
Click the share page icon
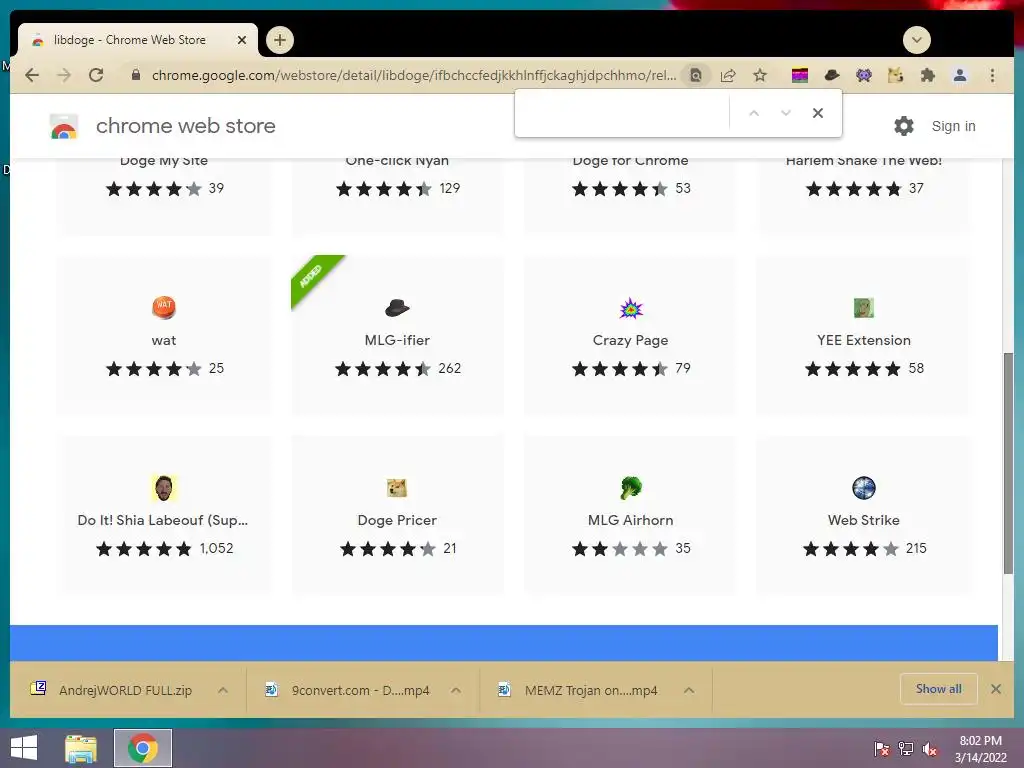click(728, 75)
